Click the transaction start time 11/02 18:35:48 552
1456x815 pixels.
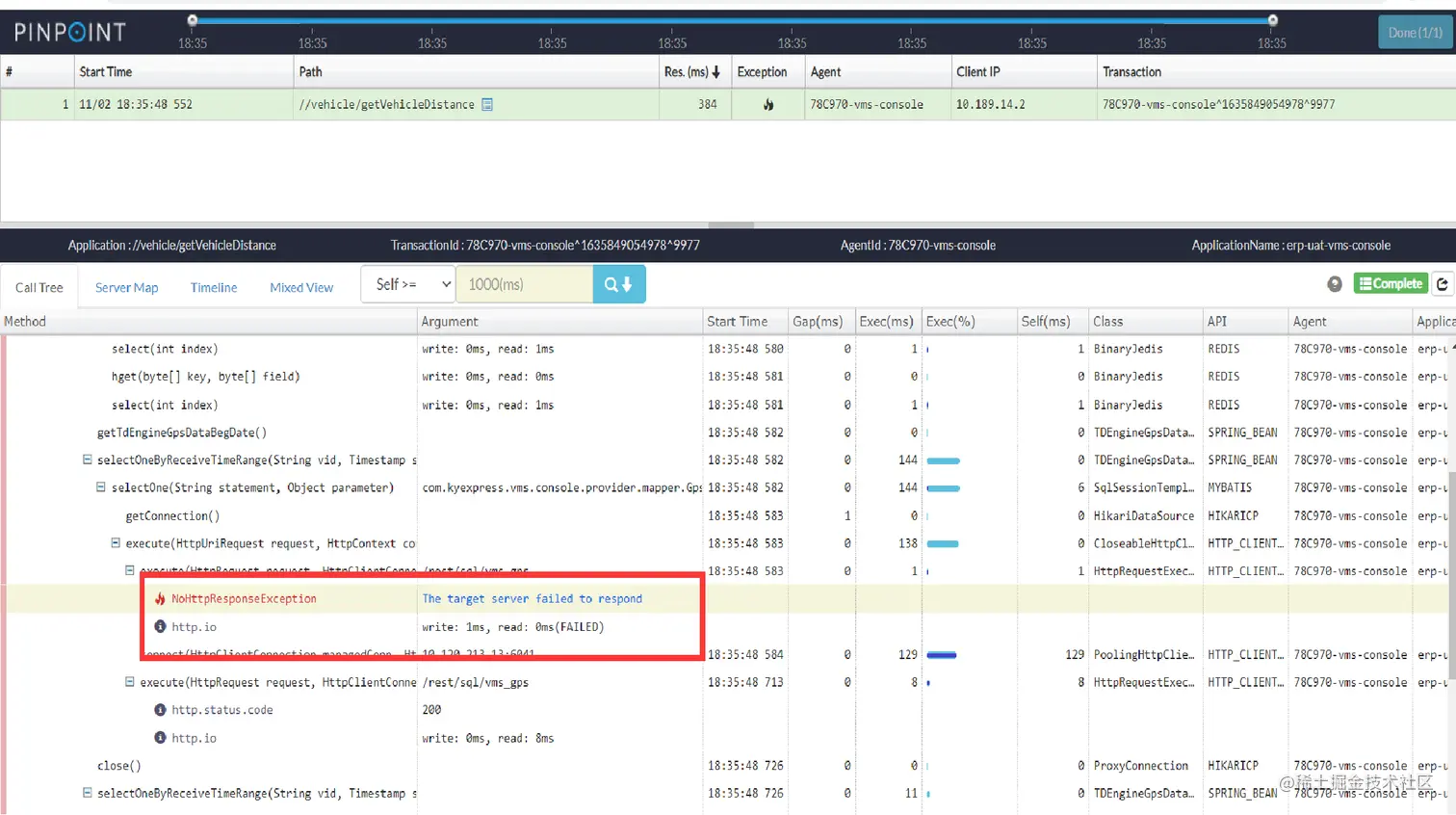click(136, 104)
